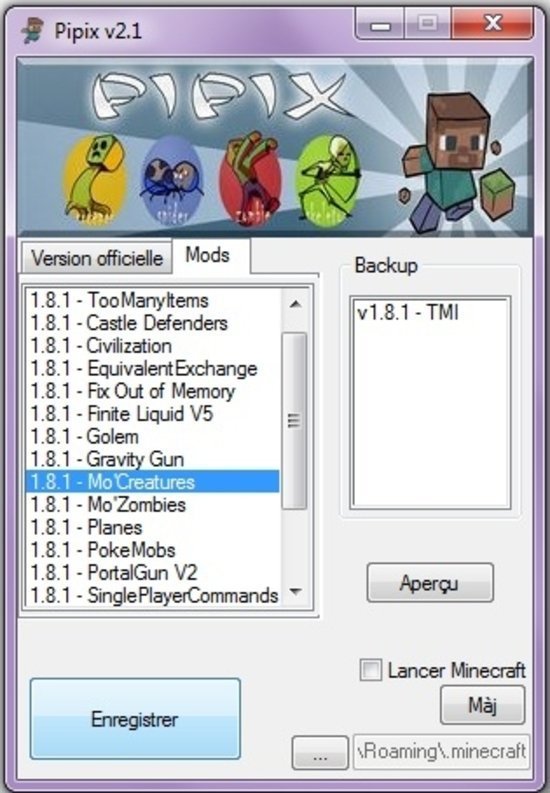
Task: Click the .minecraft path field
Action: click(441, 752)
